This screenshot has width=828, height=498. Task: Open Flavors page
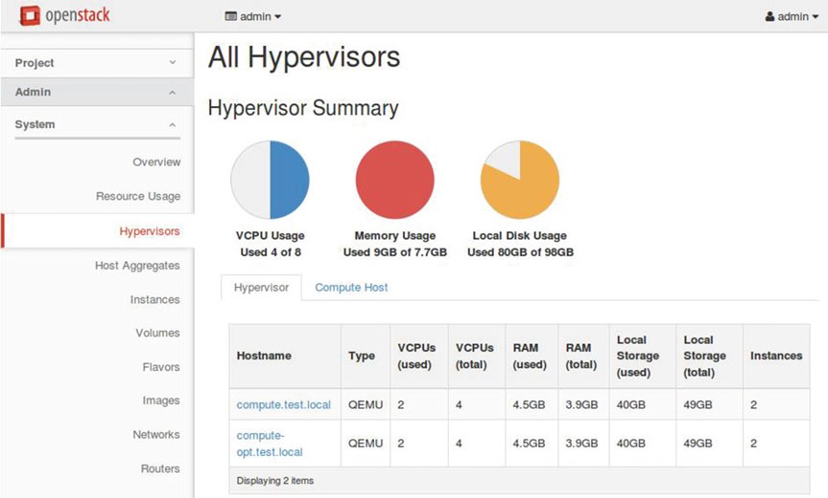[161, 367]
